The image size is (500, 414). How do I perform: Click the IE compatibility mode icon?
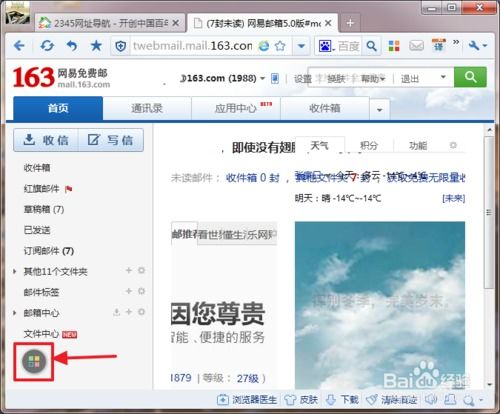click(x=264, y=46)
